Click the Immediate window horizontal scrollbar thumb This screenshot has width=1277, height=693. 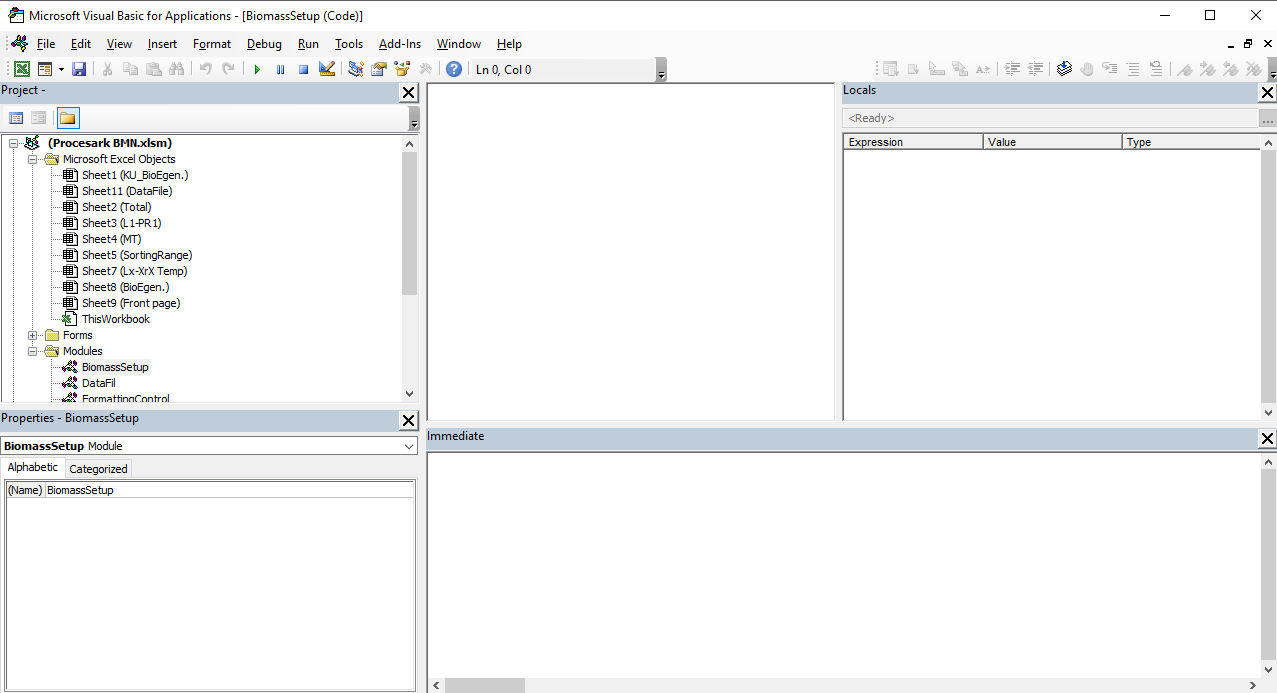click(484, 685)
